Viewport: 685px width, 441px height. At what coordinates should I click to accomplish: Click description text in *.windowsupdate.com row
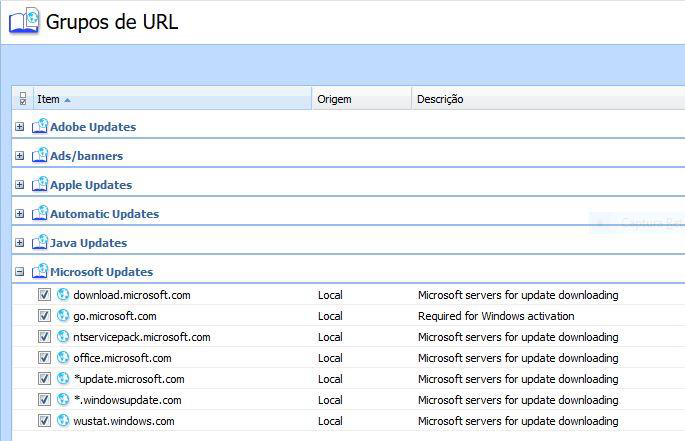518,400
